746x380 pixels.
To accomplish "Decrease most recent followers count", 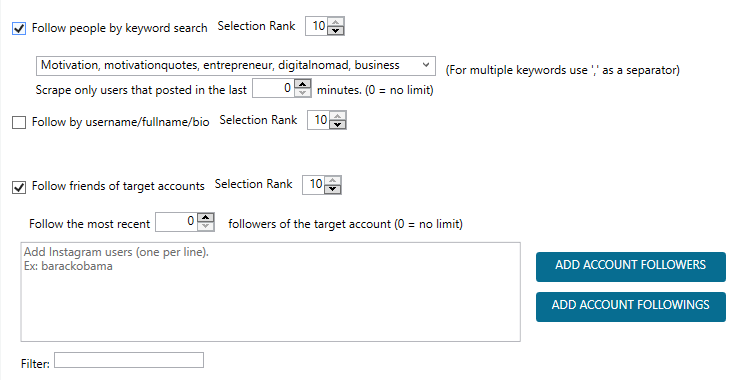I will pyautogui.click(x=206, y=226).
